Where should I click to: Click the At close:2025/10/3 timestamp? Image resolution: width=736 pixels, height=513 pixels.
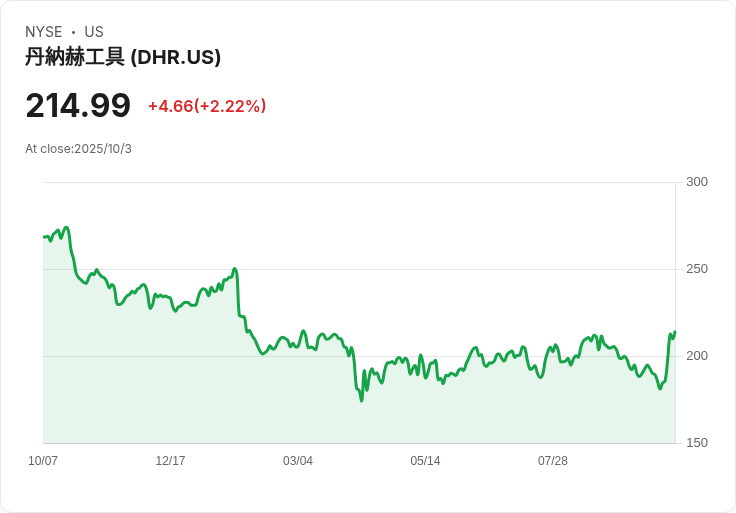78,149
